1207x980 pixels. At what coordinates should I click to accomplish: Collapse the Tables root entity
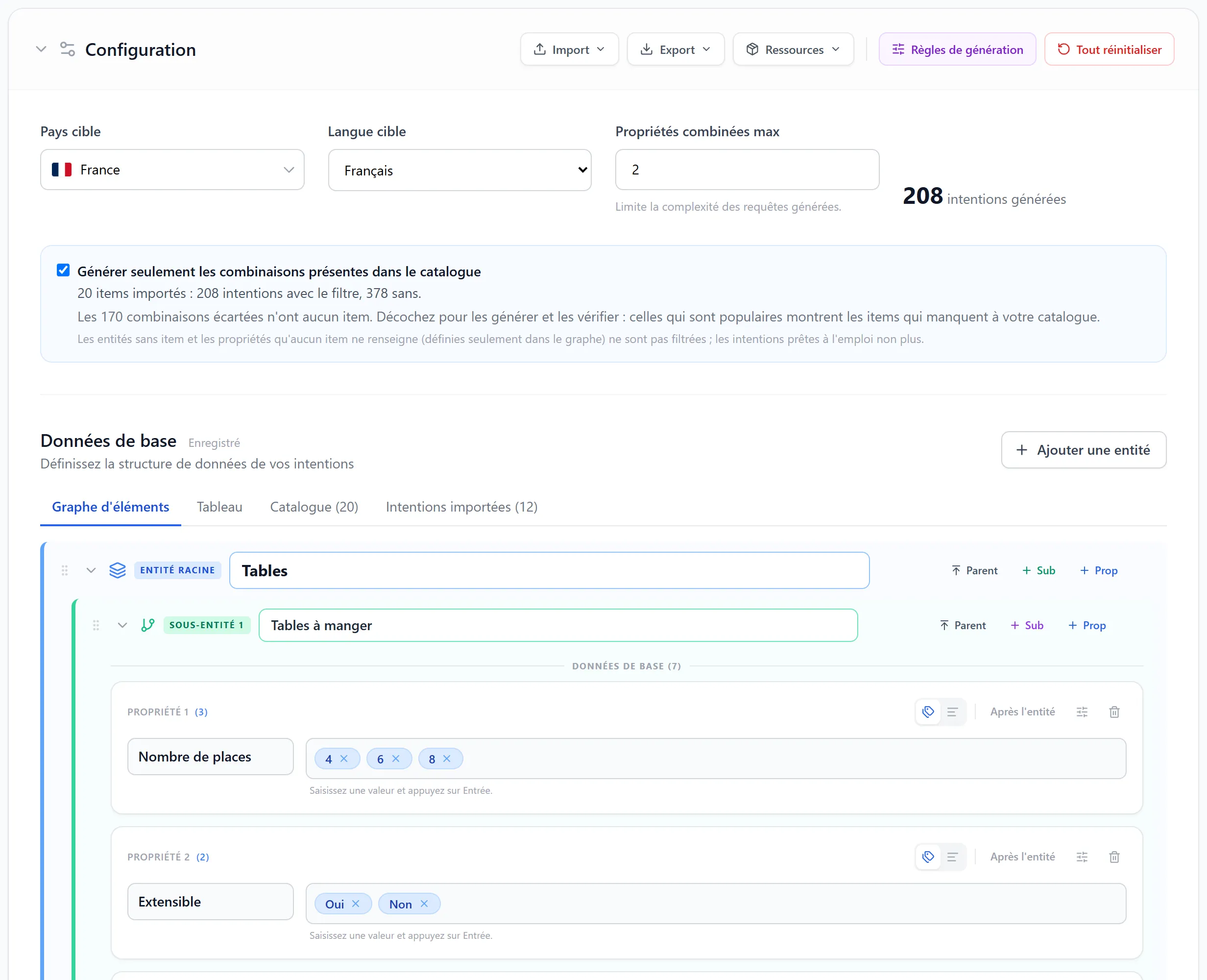[x=91, y=570]
